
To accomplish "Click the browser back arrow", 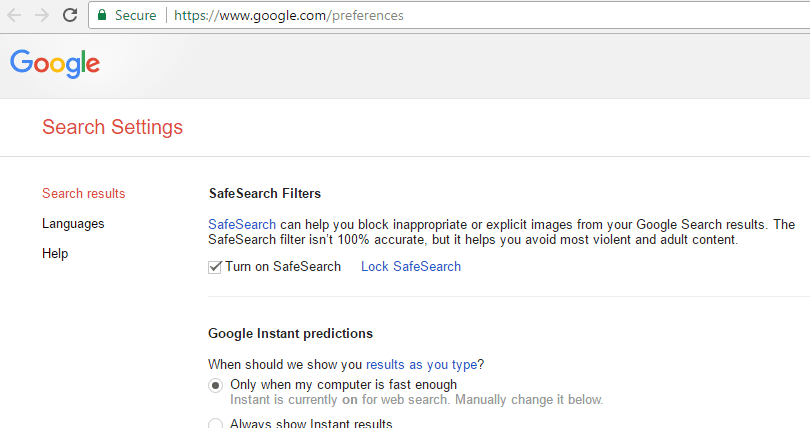I will [x=14, y=15].
